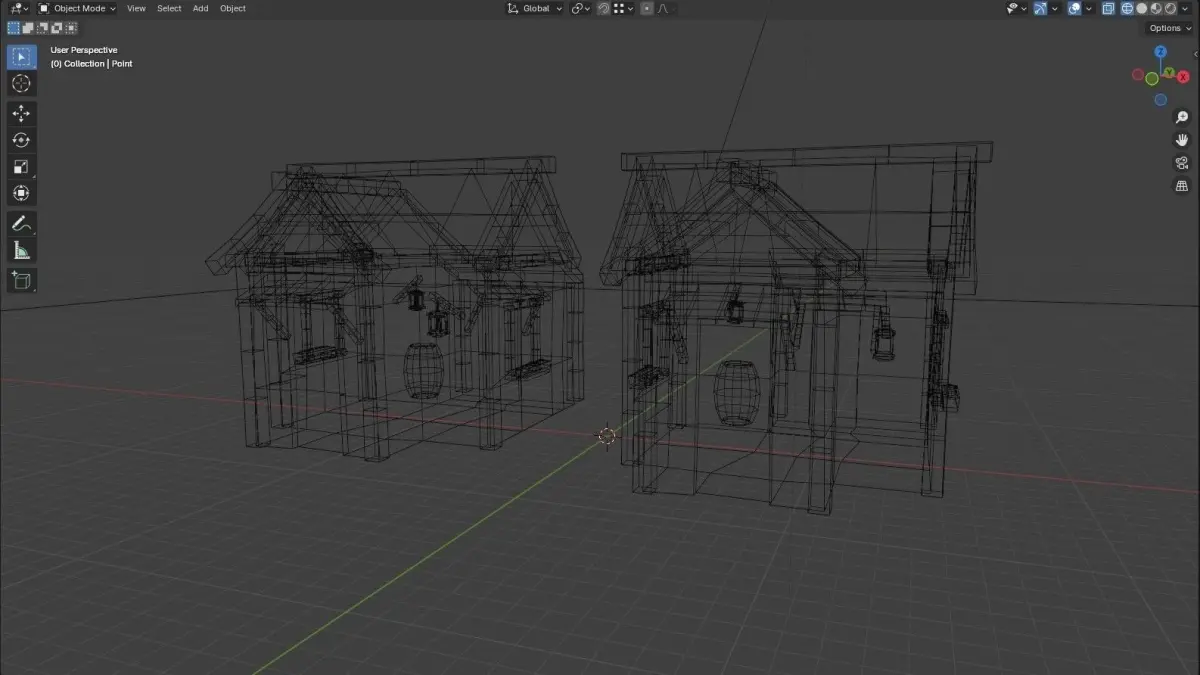Open the View menu

click(x=136, y=8)
